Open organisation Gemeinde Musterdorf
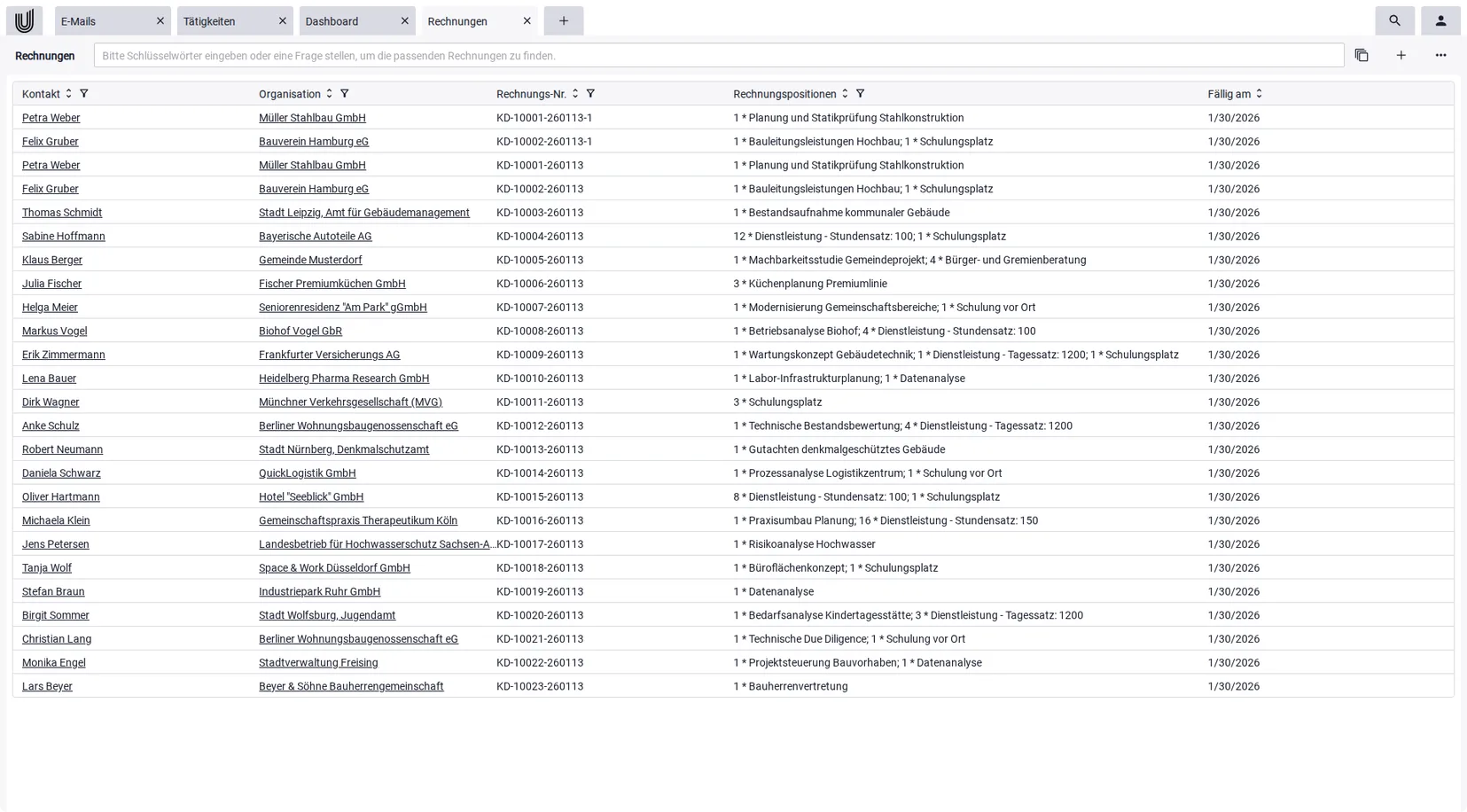This screenshot has width=1467, height=812. click(310, 261)
